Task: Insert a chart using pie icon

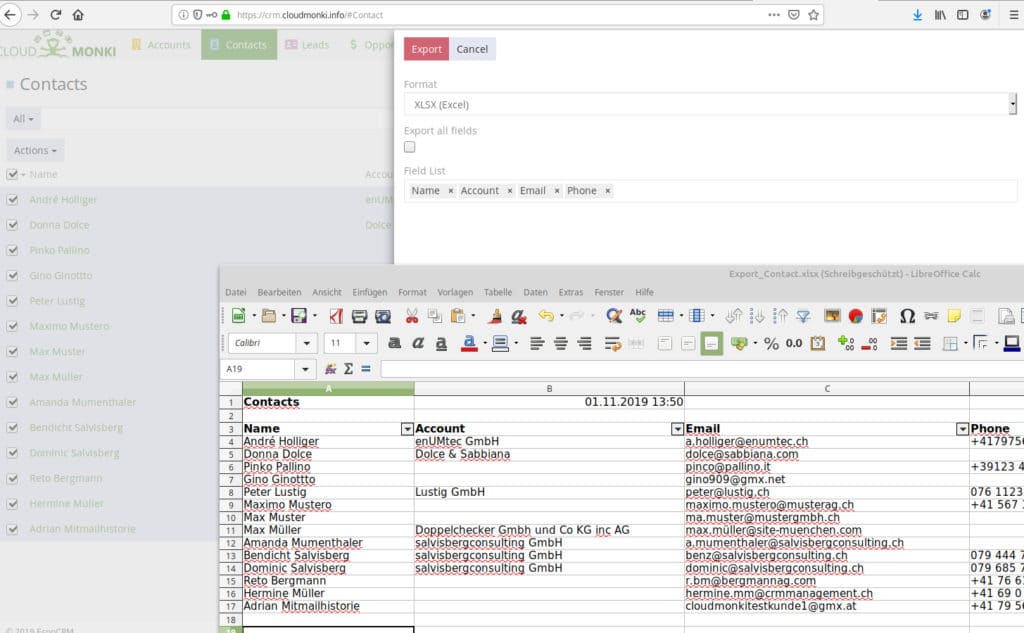Action: [856, 316]
